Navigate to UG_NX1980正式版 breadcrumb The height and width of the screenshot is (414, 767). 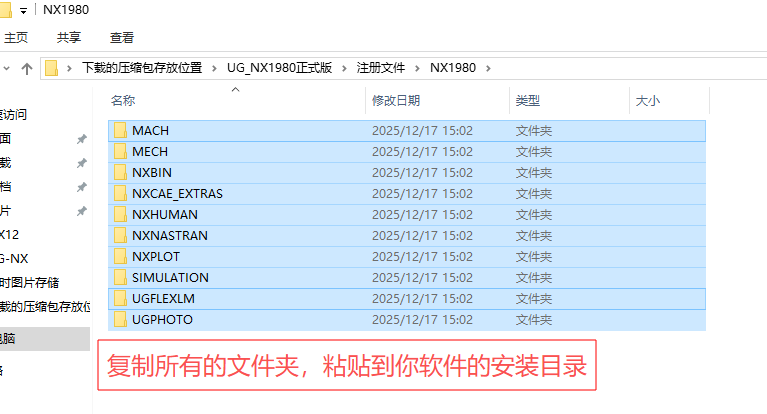click(x=279, y=68)
